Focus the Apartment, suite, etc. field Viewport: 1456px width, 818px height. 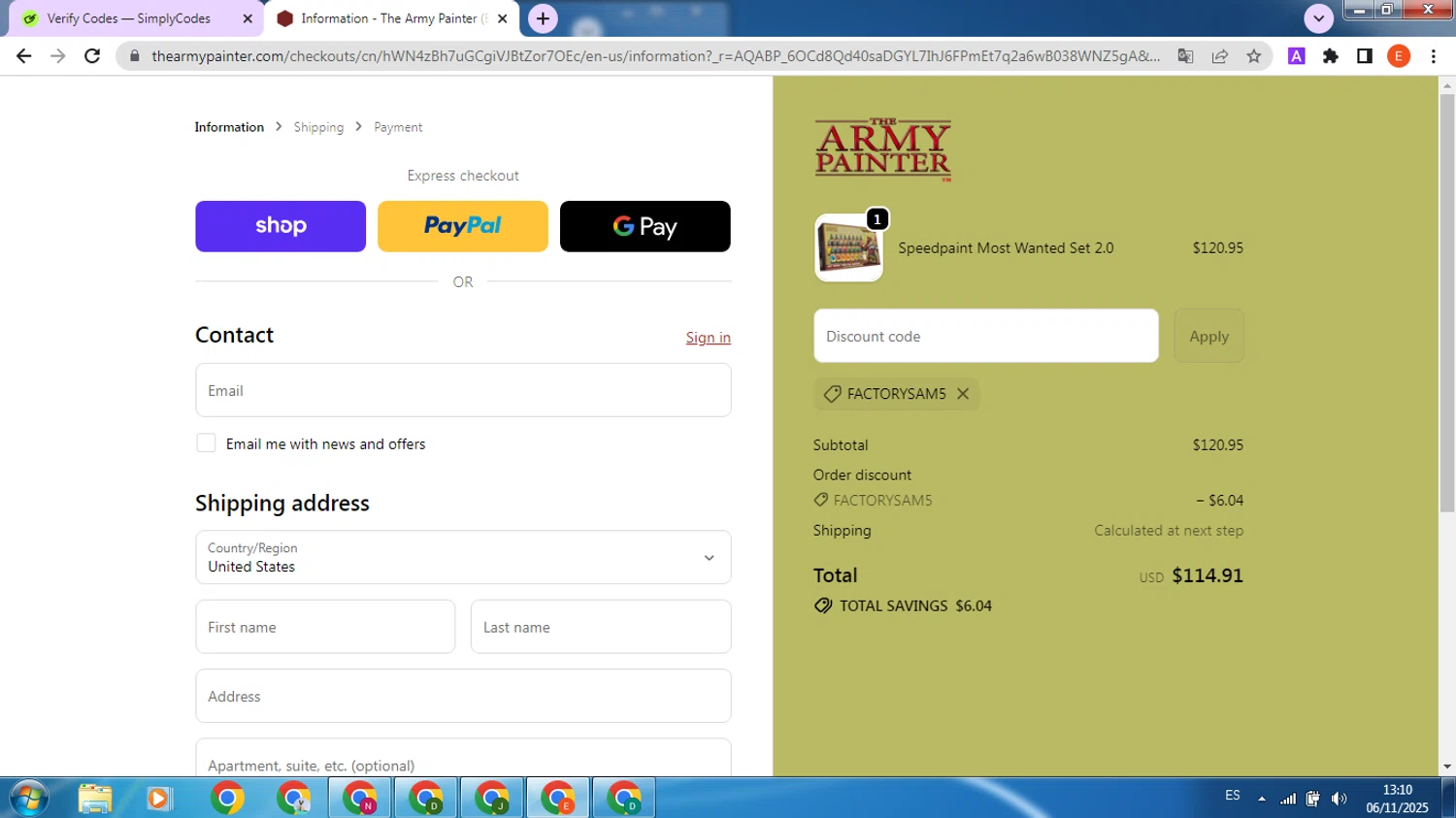point(463,758)
